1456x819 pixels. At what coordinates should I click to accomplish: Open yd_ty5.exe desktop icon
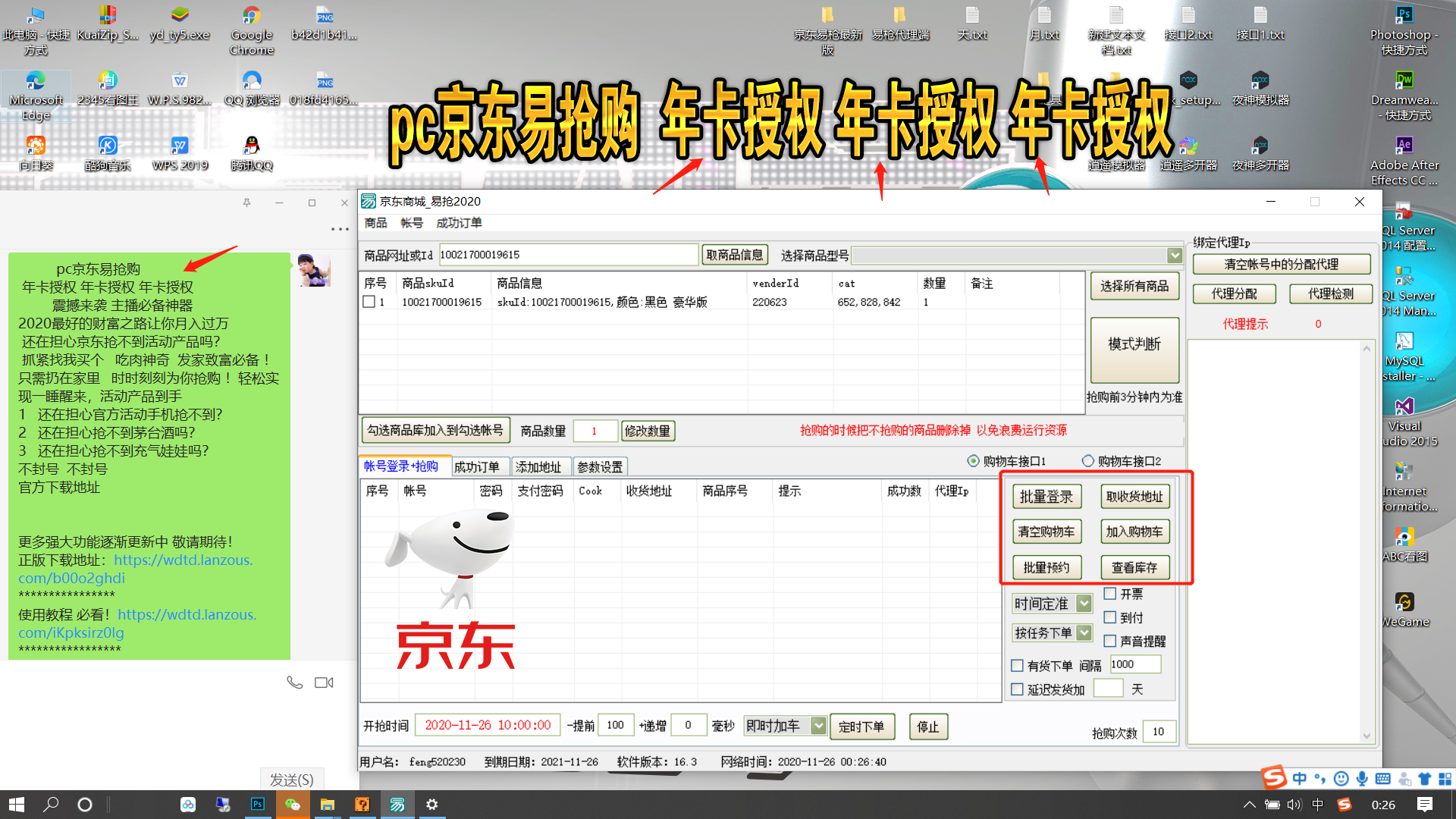tap(180, 24)
